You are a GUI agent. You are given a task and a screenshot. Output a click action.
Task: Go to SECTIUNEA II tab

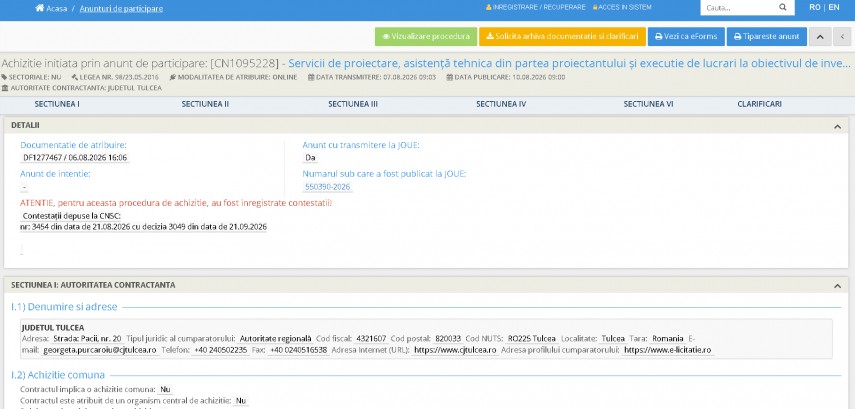pos(205,104)
